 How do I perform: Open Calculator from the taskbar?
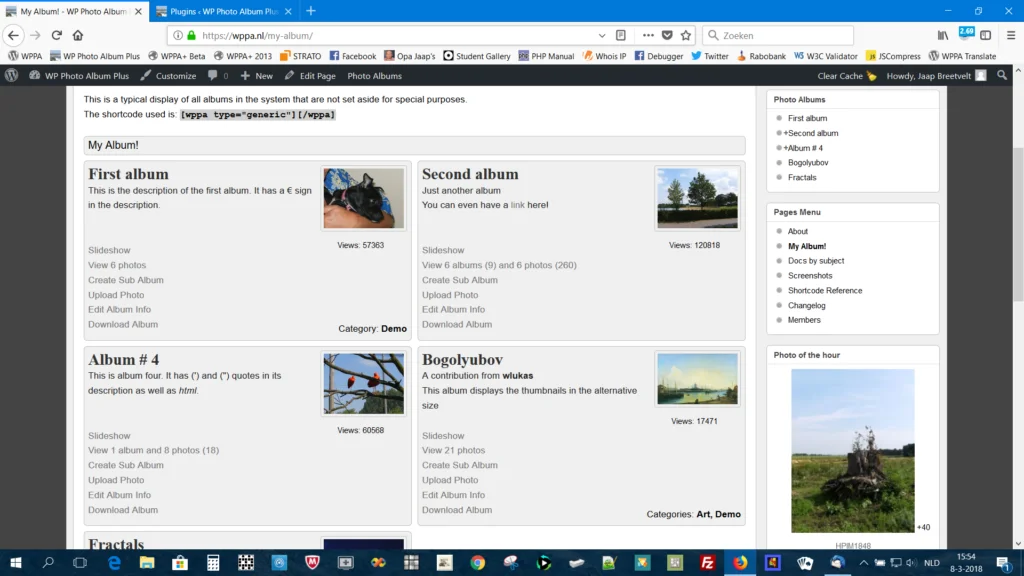coord(213,562)
